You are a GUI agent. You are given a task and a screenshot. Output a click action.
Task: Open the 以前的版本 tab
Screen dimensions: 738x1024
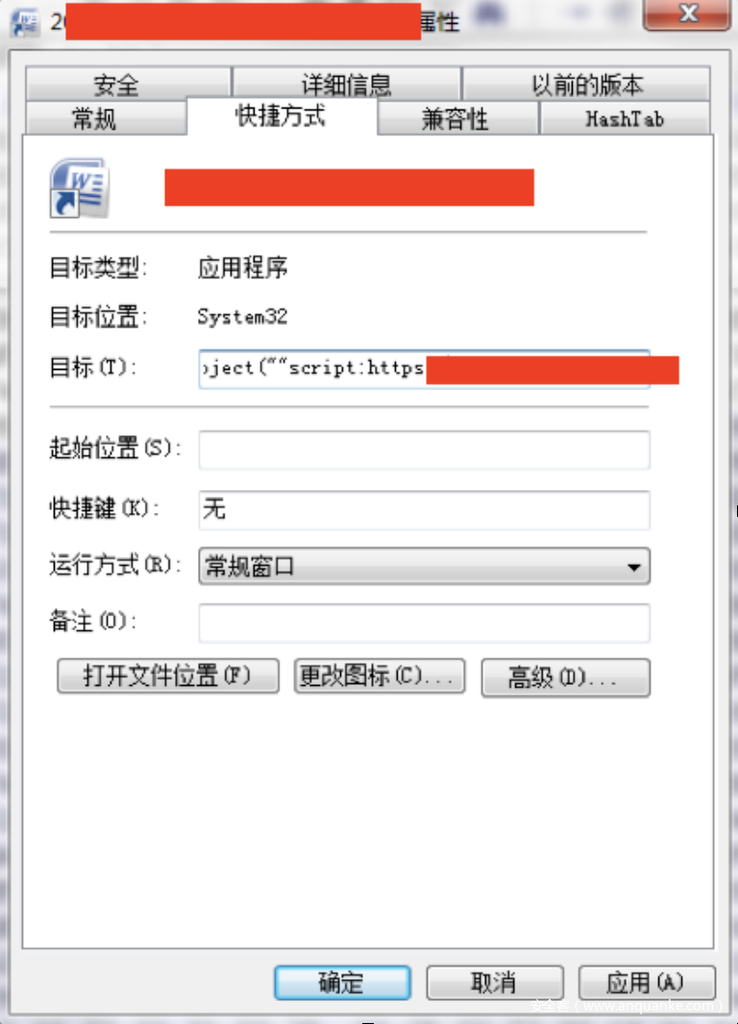coord(586,84)
